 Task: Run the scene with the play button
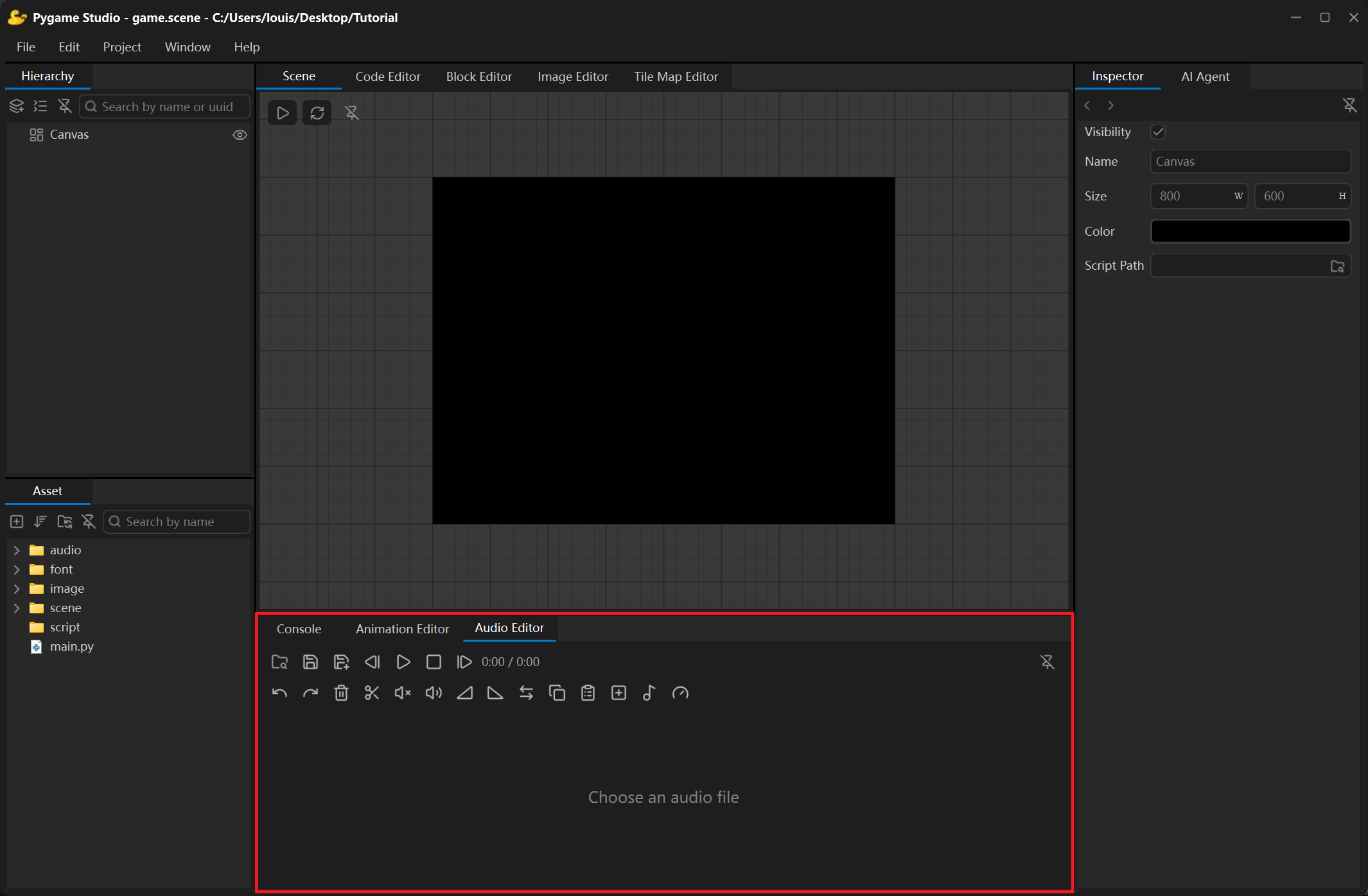tap(282, 113)
